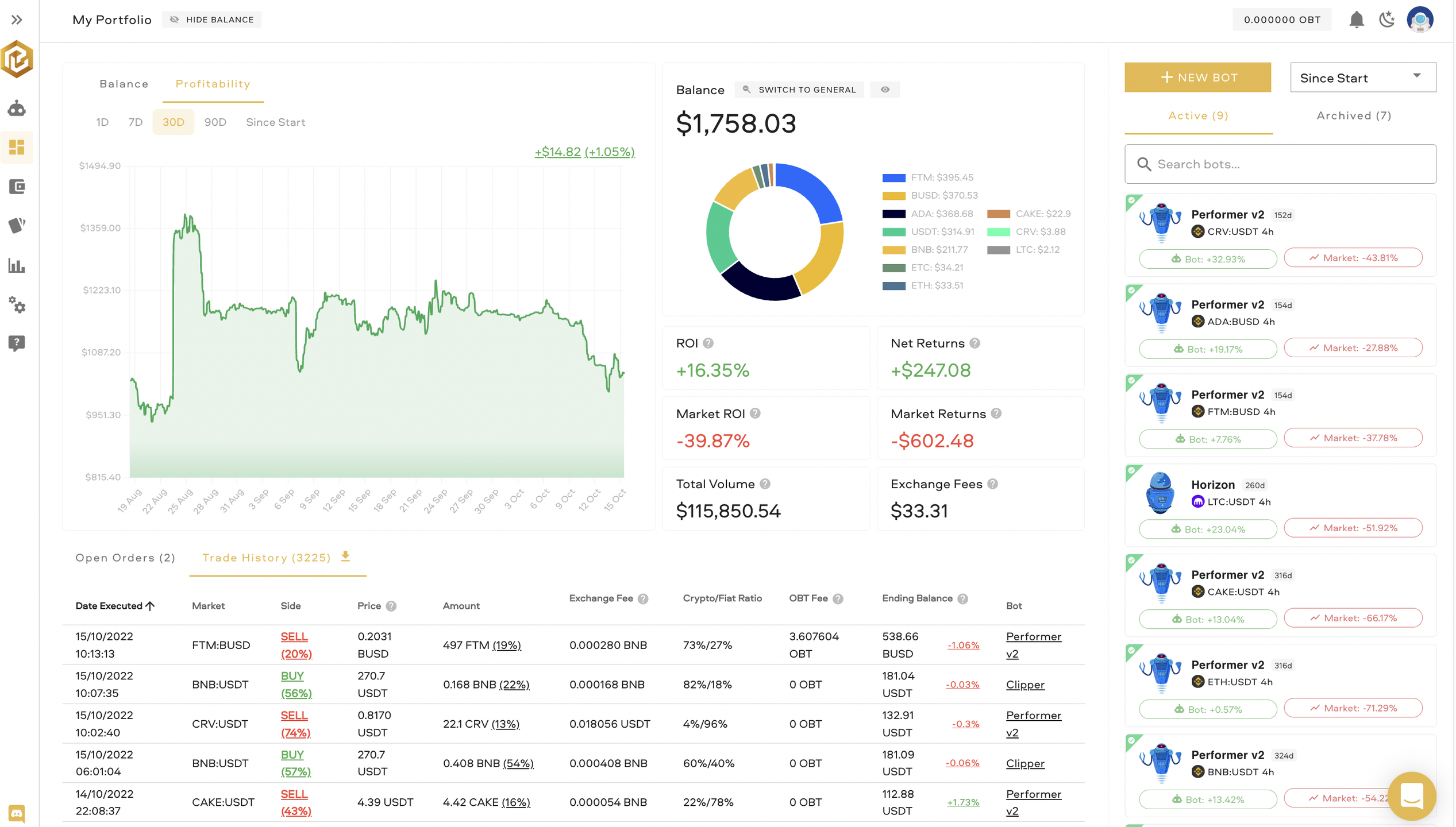
Task: Toggle balance visibility with the eye icon
Action: (x=884, y=89)
